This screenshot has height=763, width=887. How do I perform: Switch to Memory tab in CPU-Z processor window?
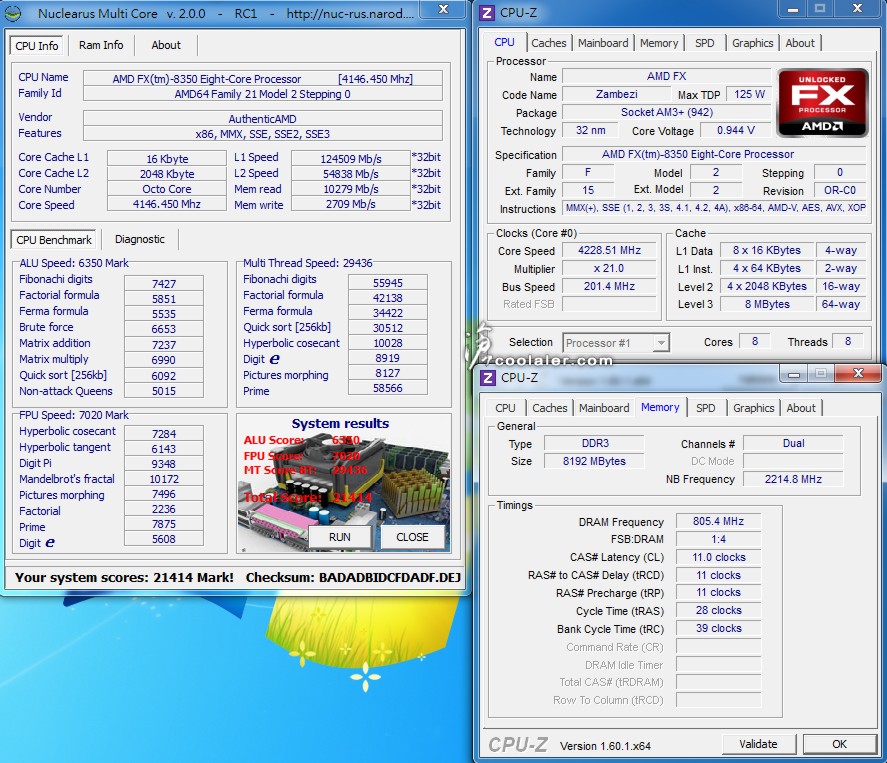pyautogui.click(x=659, y=43)
